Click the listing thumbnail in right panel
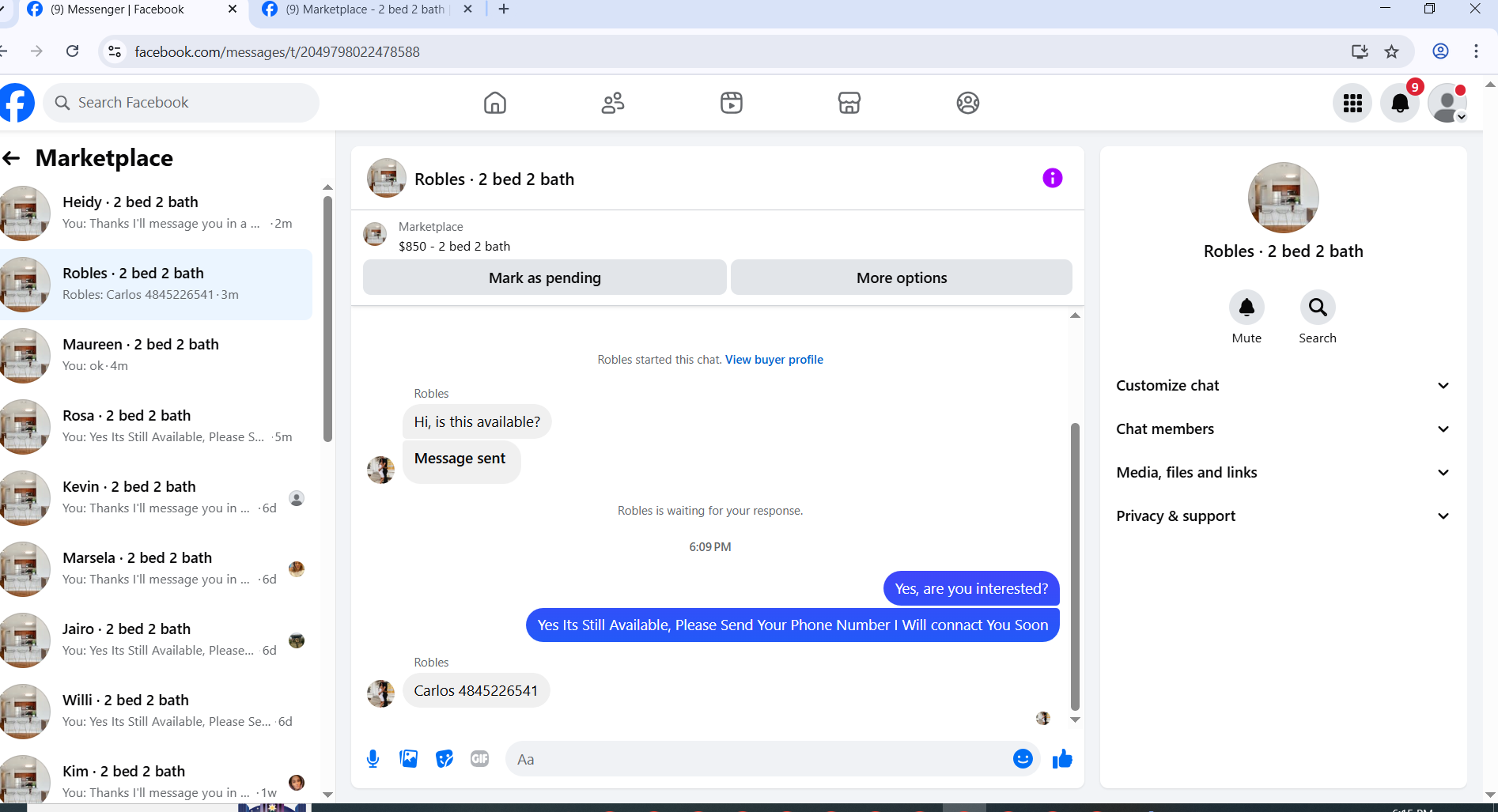Screen dimensions: 1498x812 pyautogui.click(x=1283, y=198)
